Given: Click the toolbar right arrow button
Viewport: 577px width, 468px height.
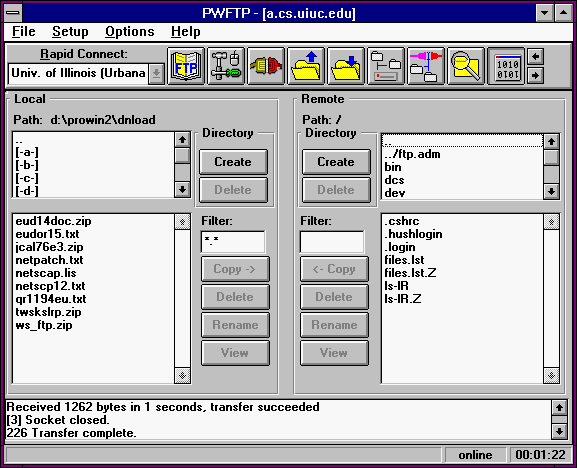Looking at the screenshot, I should pos(535,75).
